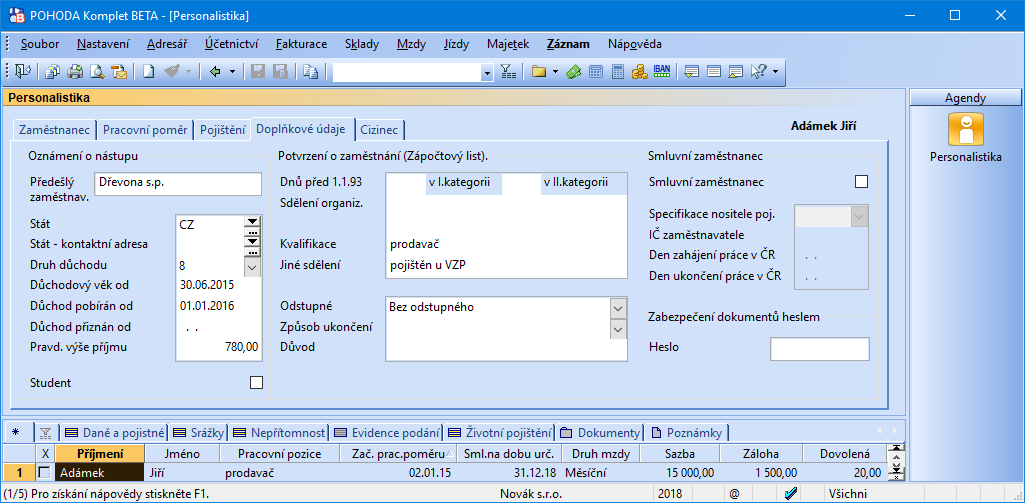The image size is (1025, 503).
Task: Click the blue checkmark icon in status bar
Action: click(791, 494)
